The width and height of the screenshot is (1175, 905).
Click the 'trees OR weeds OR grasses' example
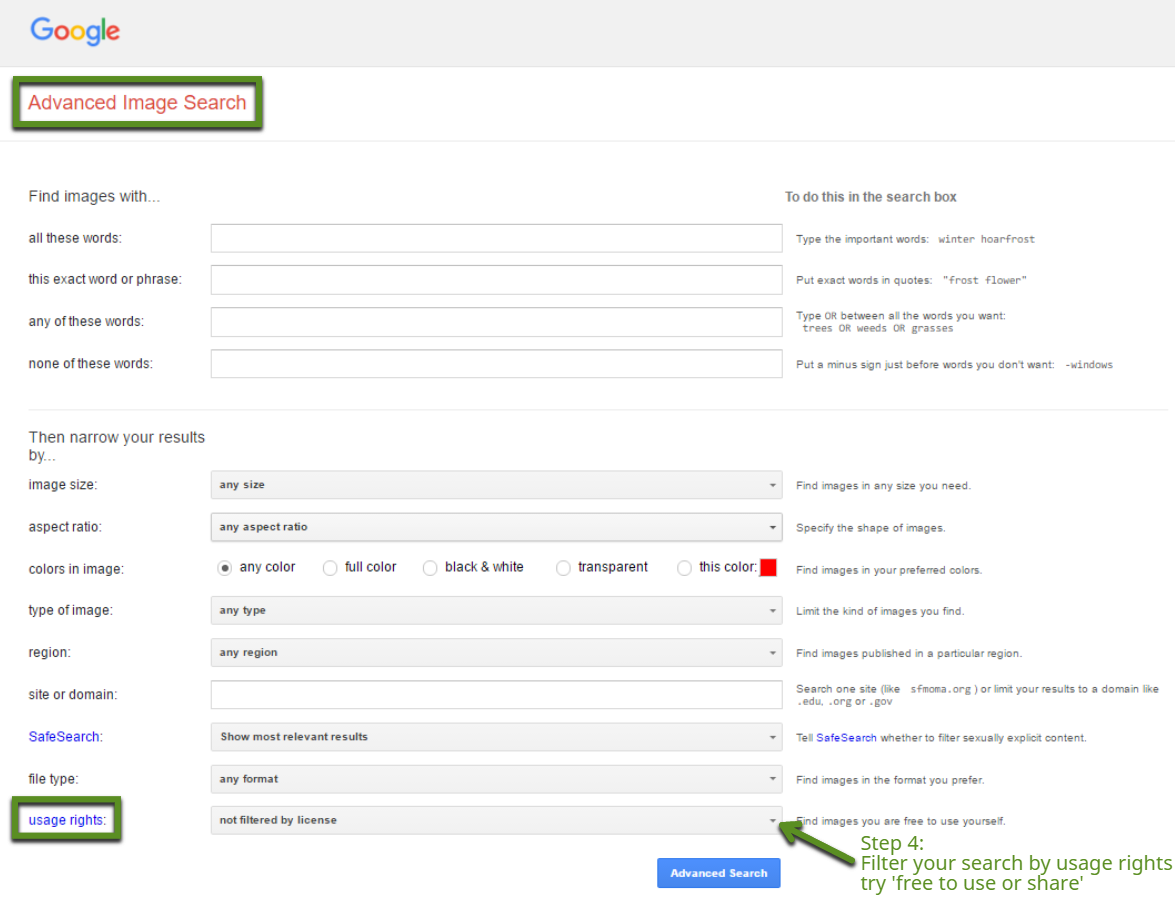(878, 328)
